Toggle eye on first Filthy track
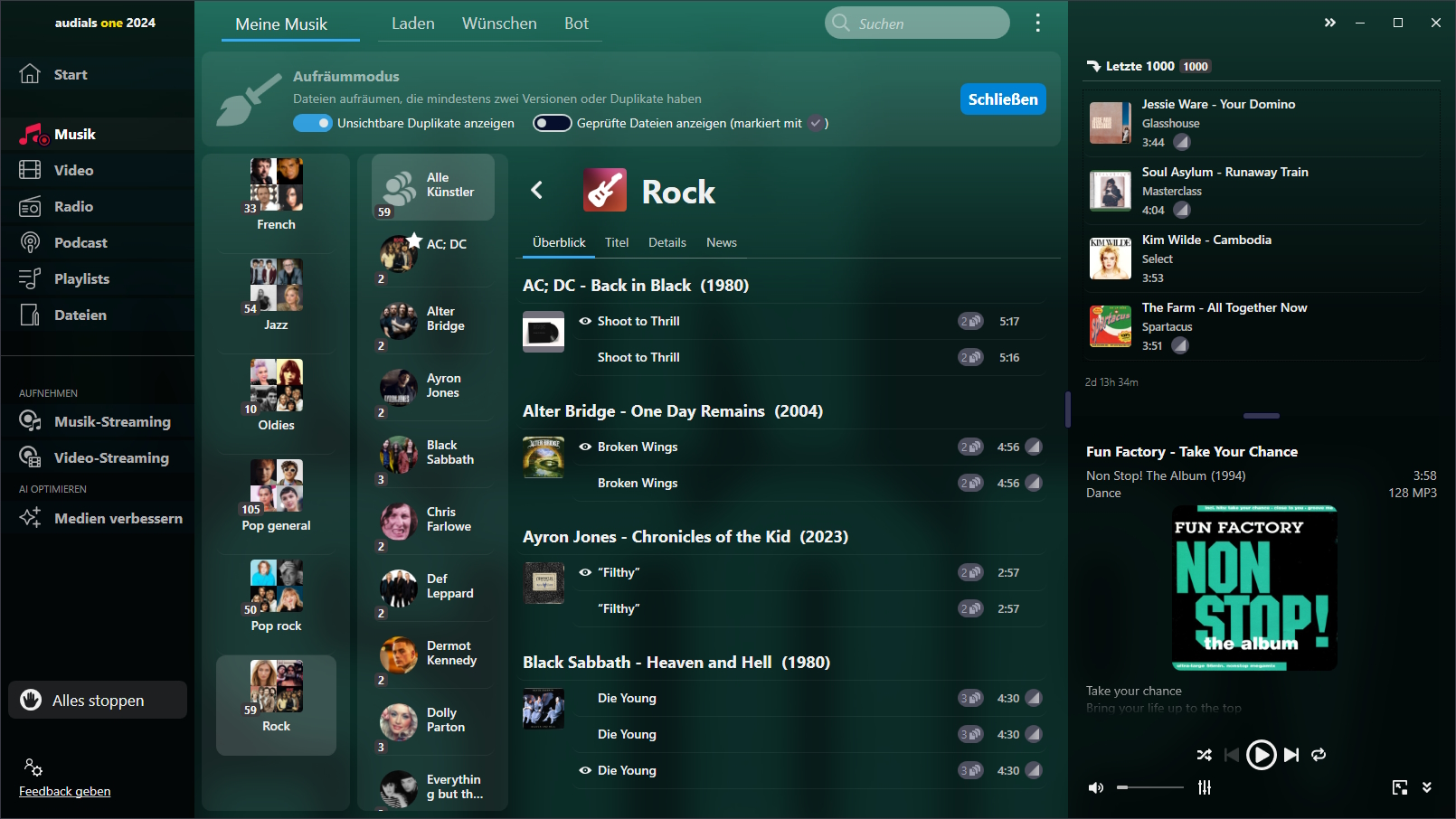 [x=585, y=572]
